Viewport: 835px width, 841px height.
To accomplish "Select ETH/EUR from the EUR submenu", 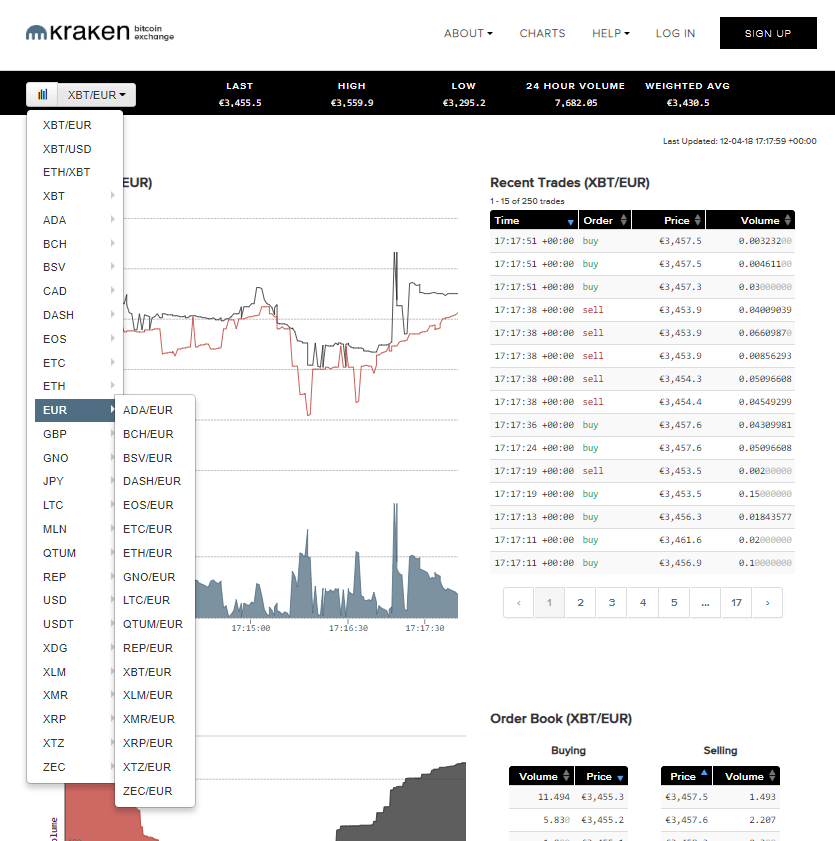I will 147,553.
